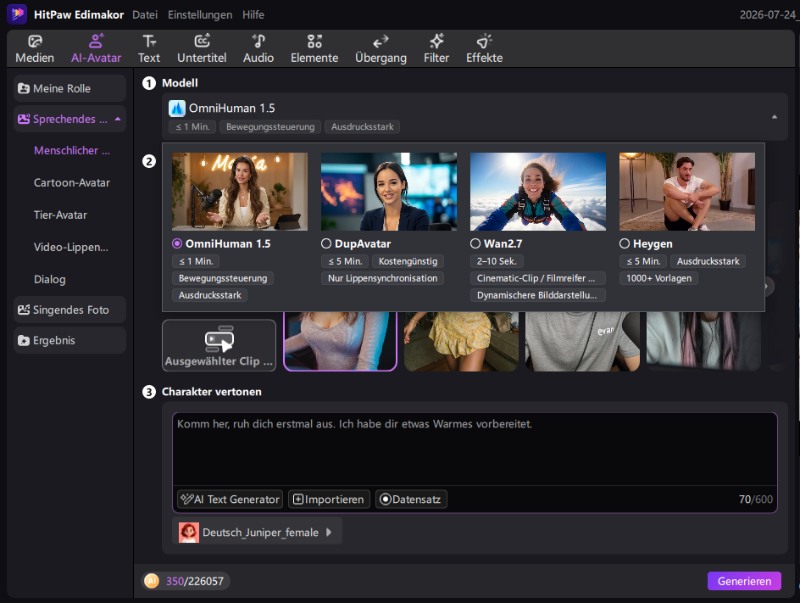Click the Heygen seated man thumbnail
This screenshot has width=800, height=603.
(x=687, y=191)
